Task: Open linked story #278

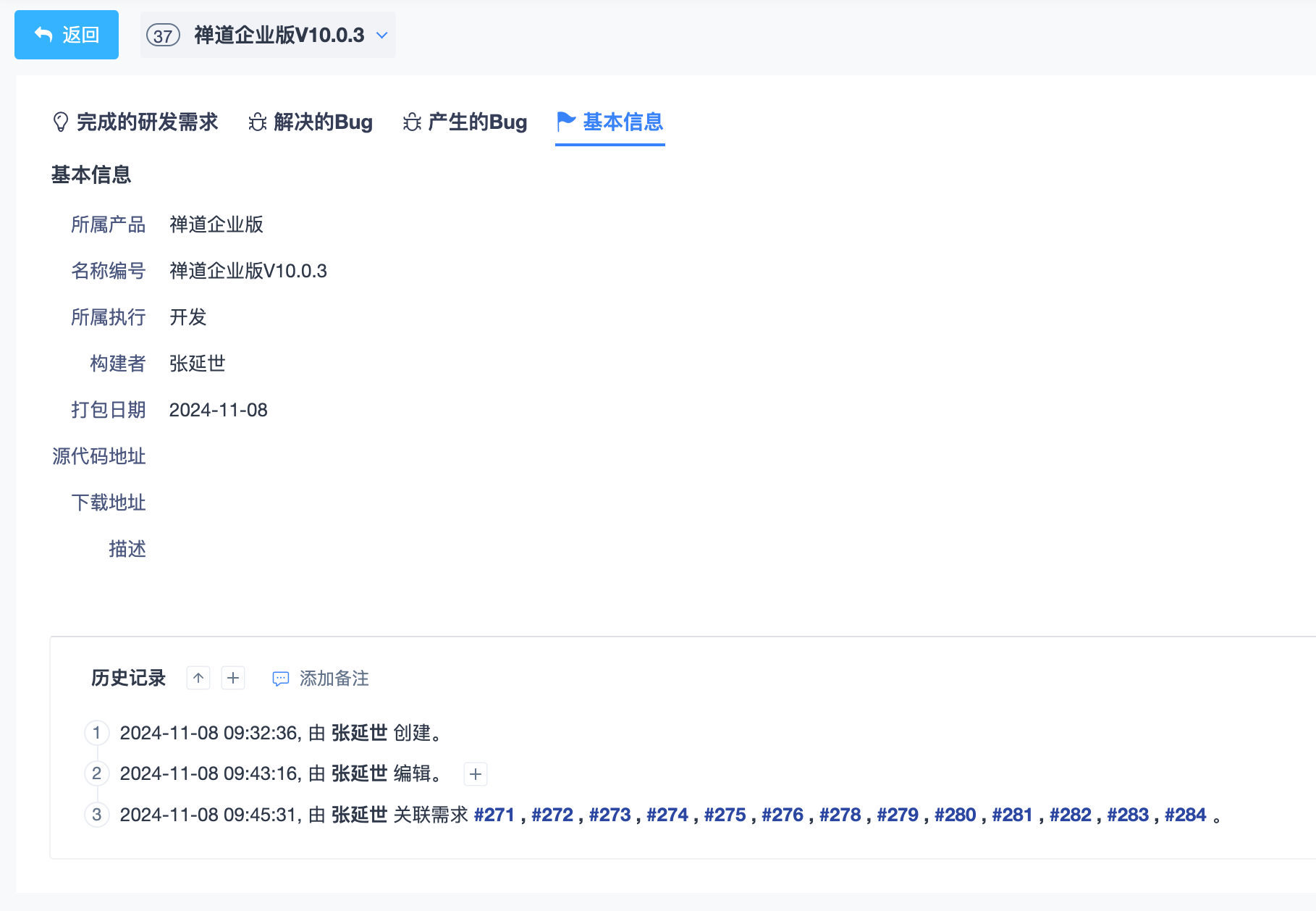Action: pos(840,815)
